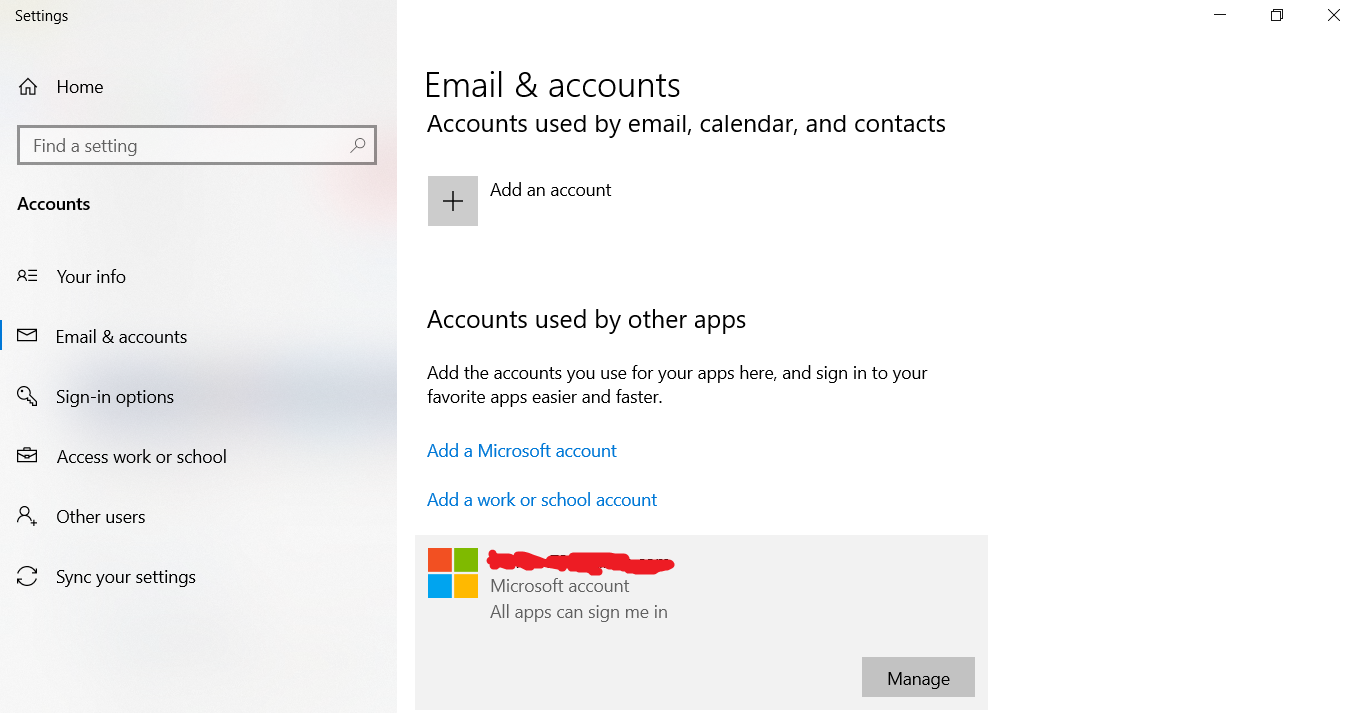
Task: Click the Access work or school briefcase icon
Action: (x=27, y=456)
